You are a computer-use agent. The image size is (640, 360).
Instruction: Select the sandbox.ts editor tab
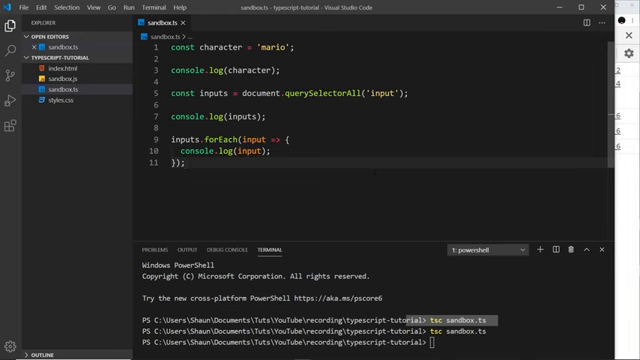162,23
